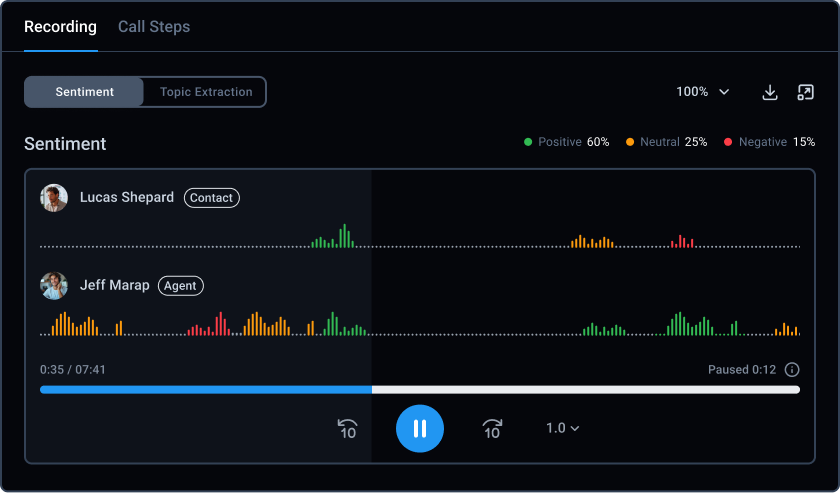Toggle the Negative sentiment legend
The width and height of the screenshot is (840, 493).
pos(769,142)
